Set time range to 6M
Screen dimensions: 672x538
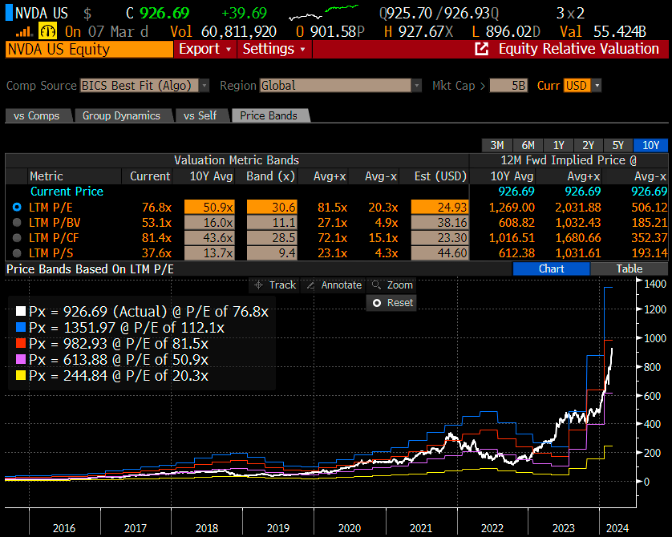(x=528, y=145)
